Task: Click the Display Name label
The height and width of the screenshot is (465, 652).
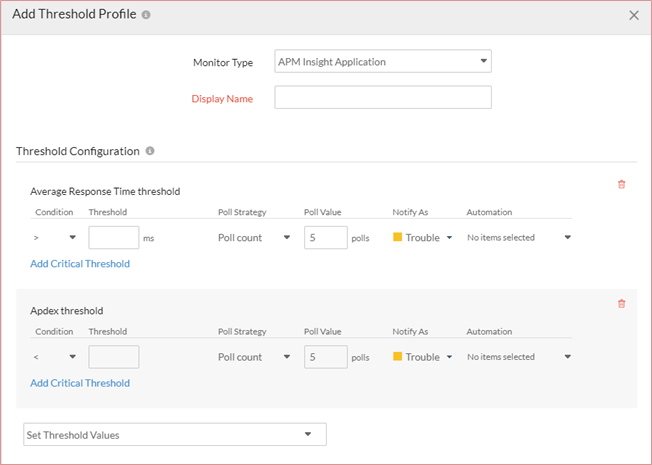Action: point(222,99)
